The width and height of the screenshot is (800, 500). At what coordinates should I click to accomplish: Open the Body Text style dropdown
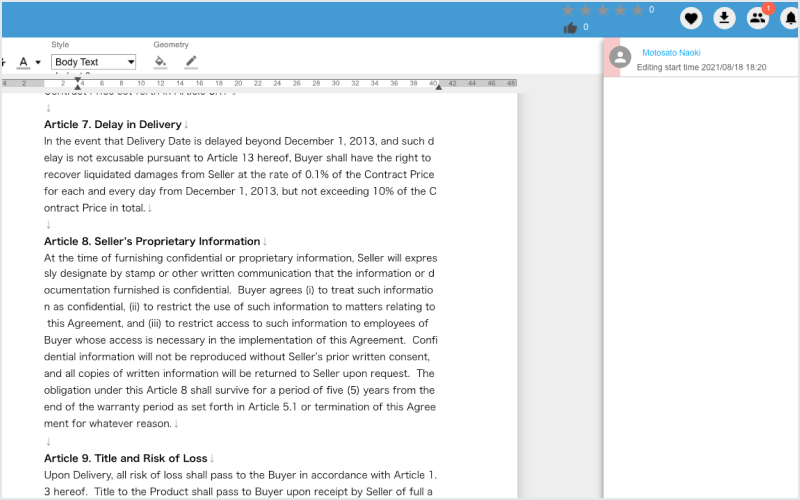93,62
